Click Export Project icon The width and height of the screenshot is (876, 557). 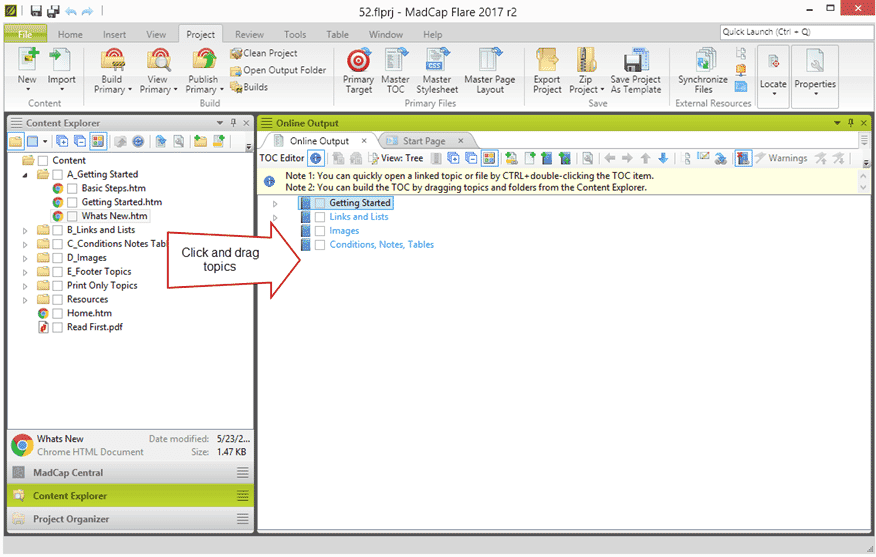pyautogui.click(x=547, y=60)
